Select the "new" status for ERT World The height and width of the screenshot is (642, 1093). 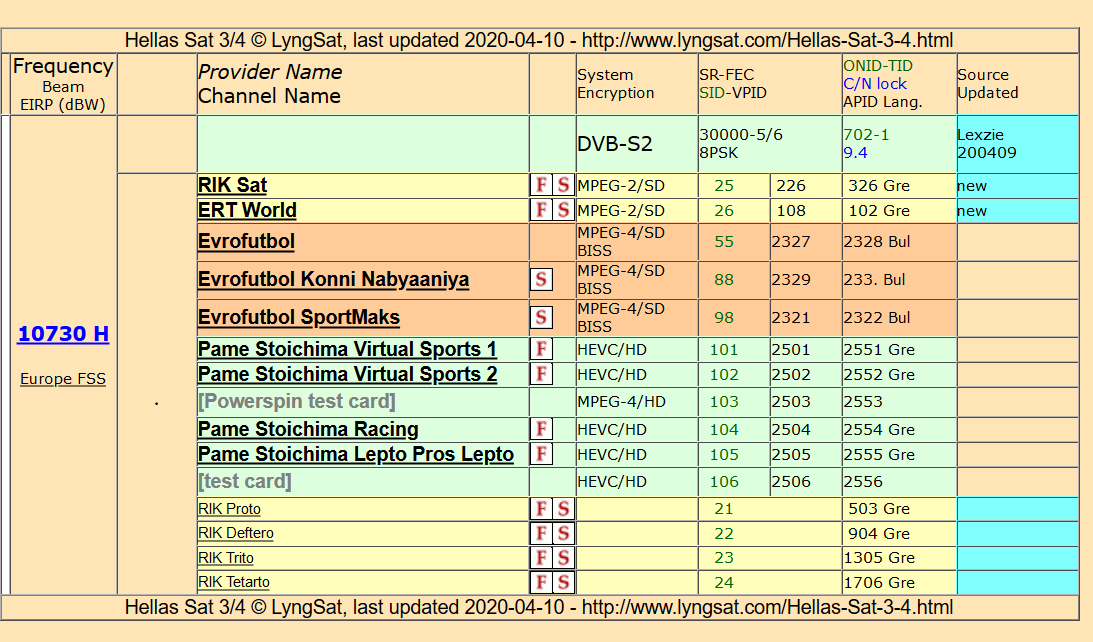[972, 211]
